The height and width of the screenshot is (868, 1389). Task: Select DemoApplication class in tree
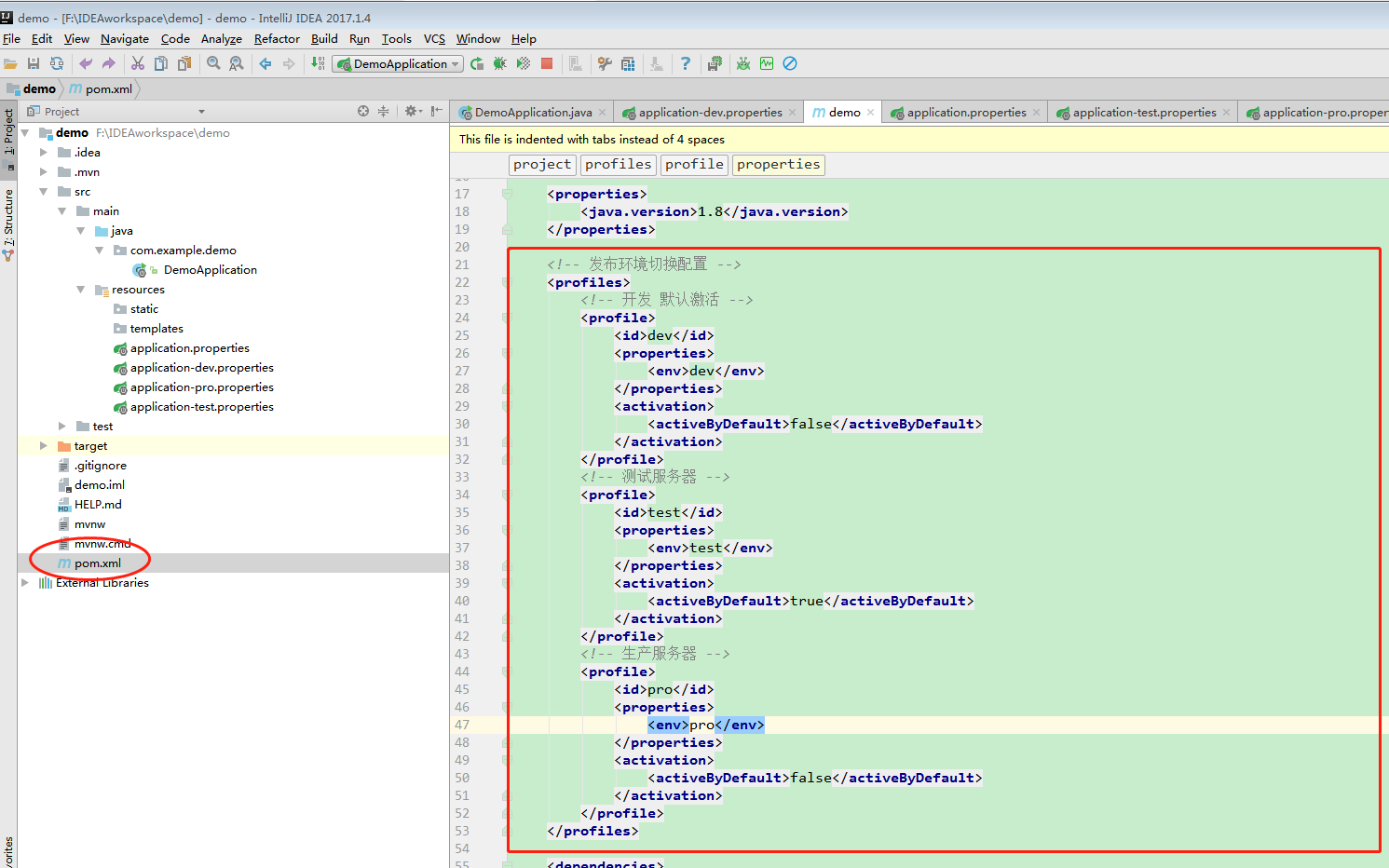[x=210, y=269]
